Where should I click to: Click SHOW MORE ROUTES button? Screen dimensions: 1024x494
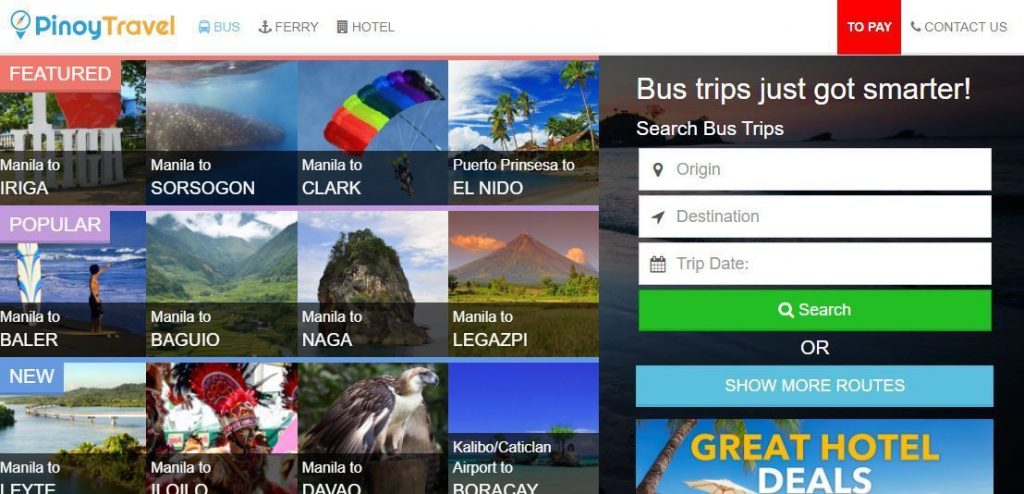click(x=814, y=386)
